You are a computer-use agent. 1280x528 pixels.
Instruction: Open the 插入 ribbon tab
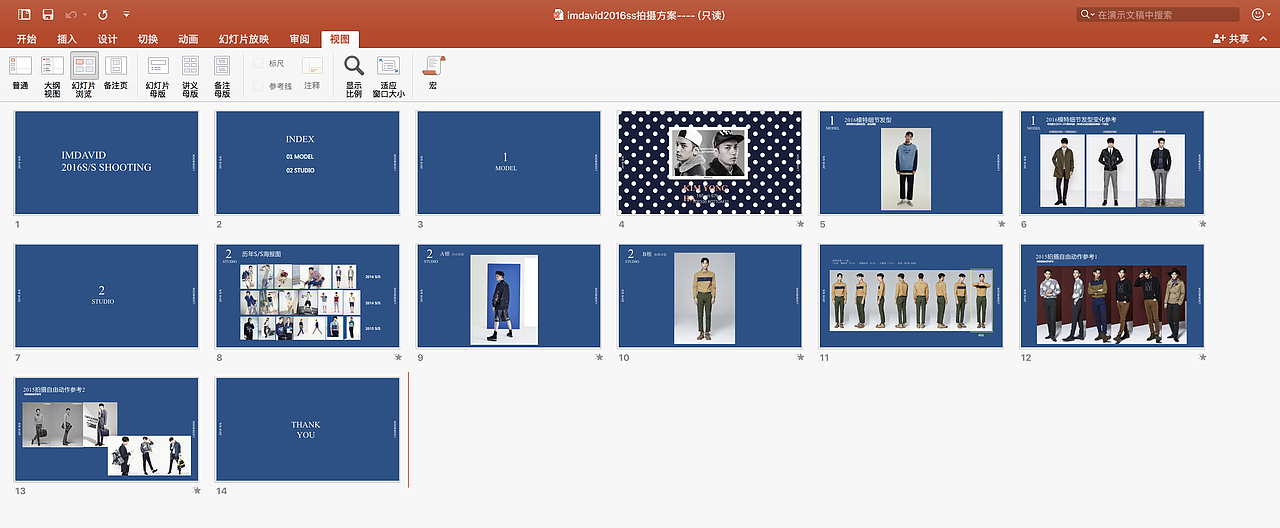pyautogui.click(x=67, y=39)
